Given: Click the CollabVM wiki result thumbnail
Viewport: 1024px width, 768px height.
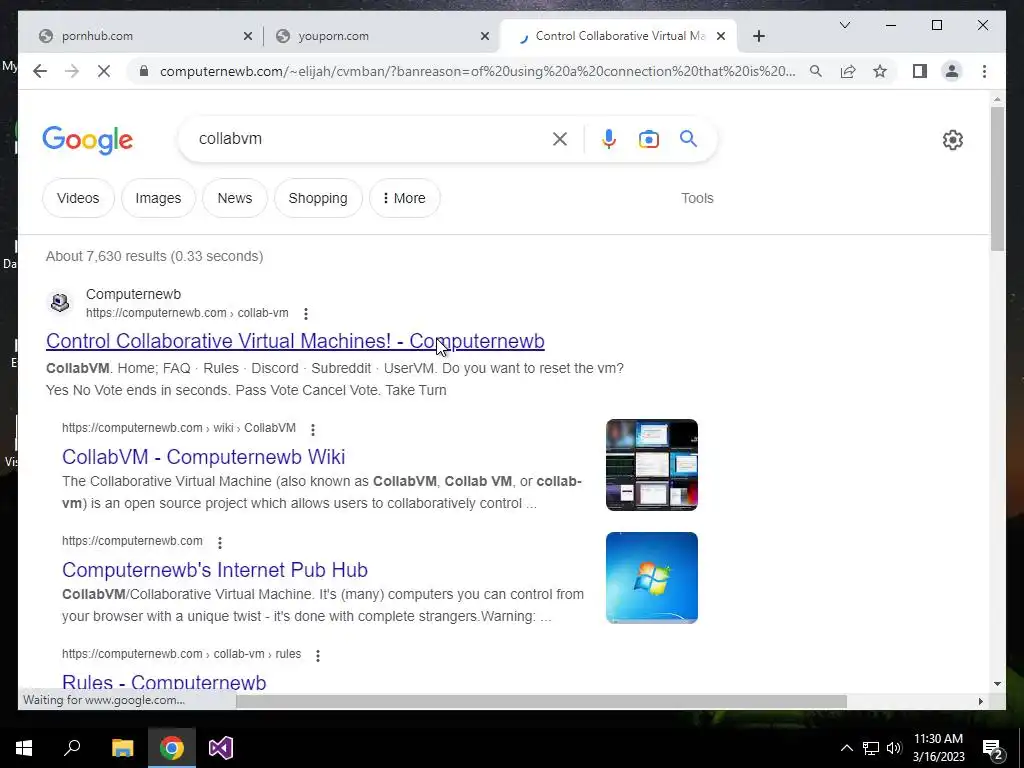Looking at the screenshot, I should (x=652, y=465).
